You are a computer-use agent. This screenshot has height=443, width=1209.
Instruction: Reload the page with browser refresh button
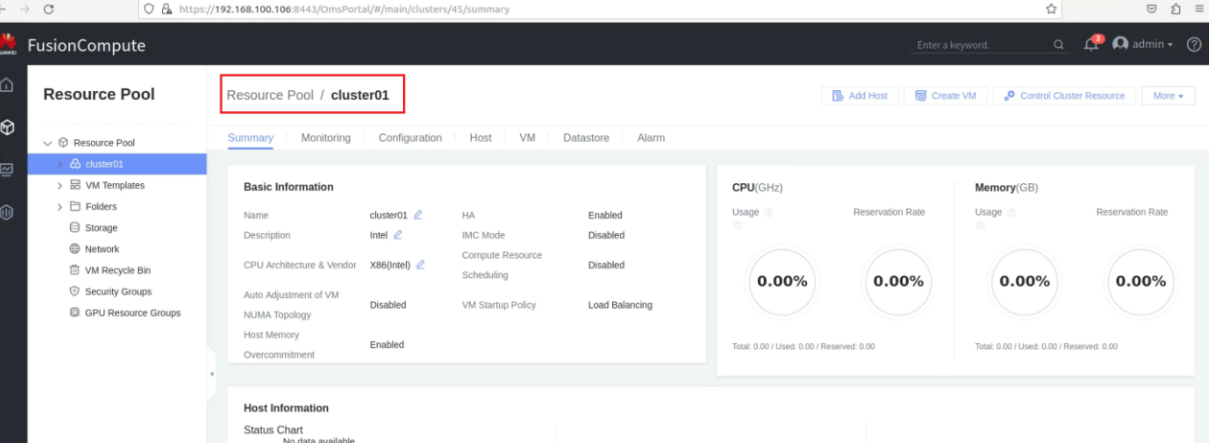(48, 9)
